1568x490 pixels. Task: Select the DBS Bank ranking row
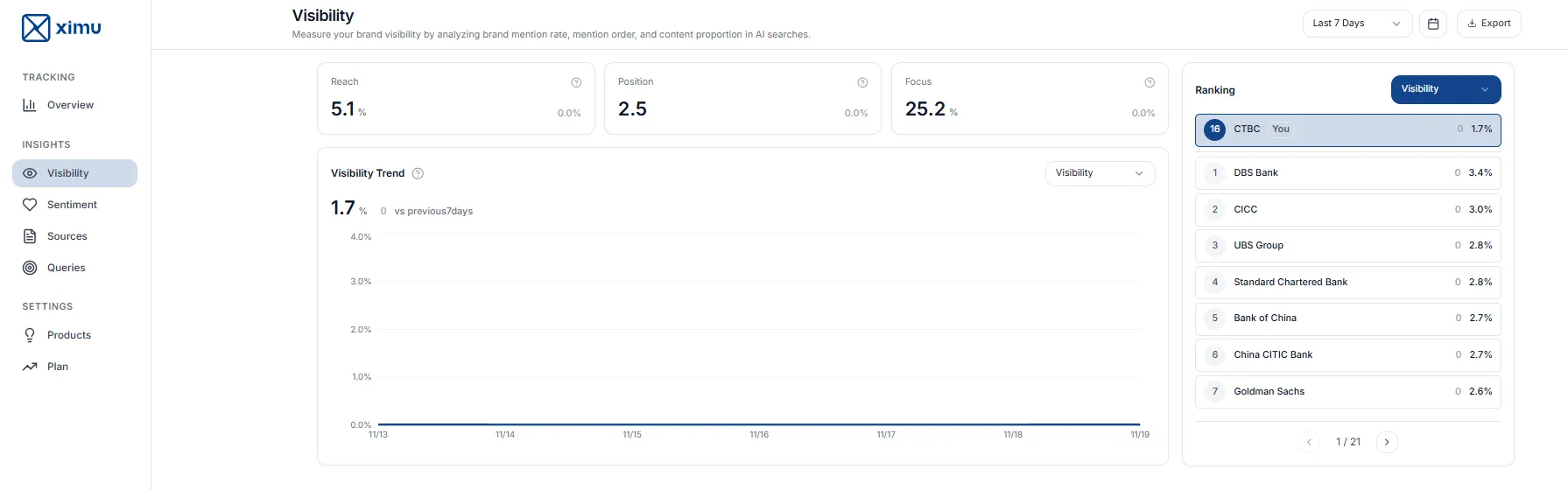[x=1347, y=173]
